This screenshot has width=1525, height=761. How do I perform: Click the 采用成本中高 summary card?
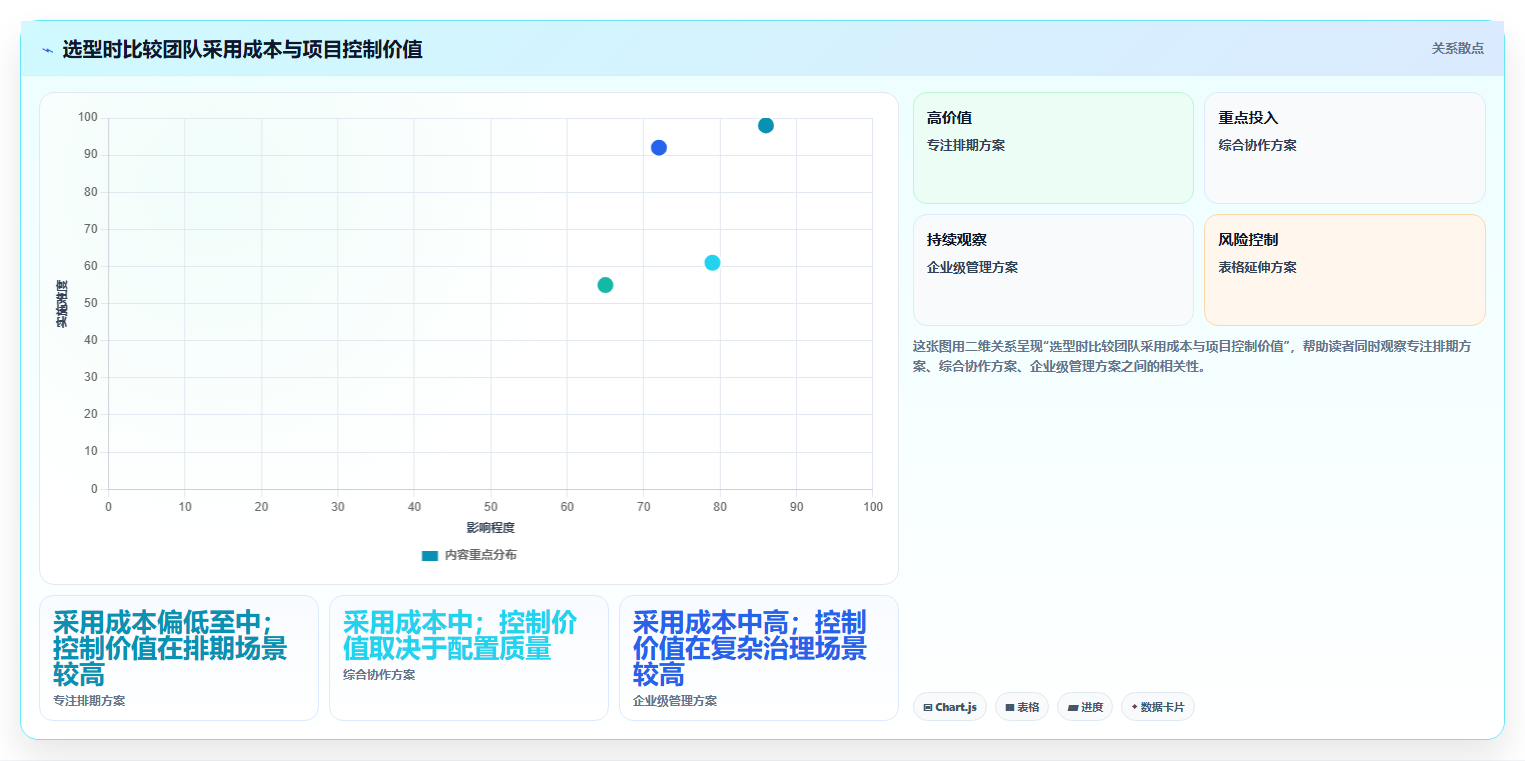(x=759, y=658)
